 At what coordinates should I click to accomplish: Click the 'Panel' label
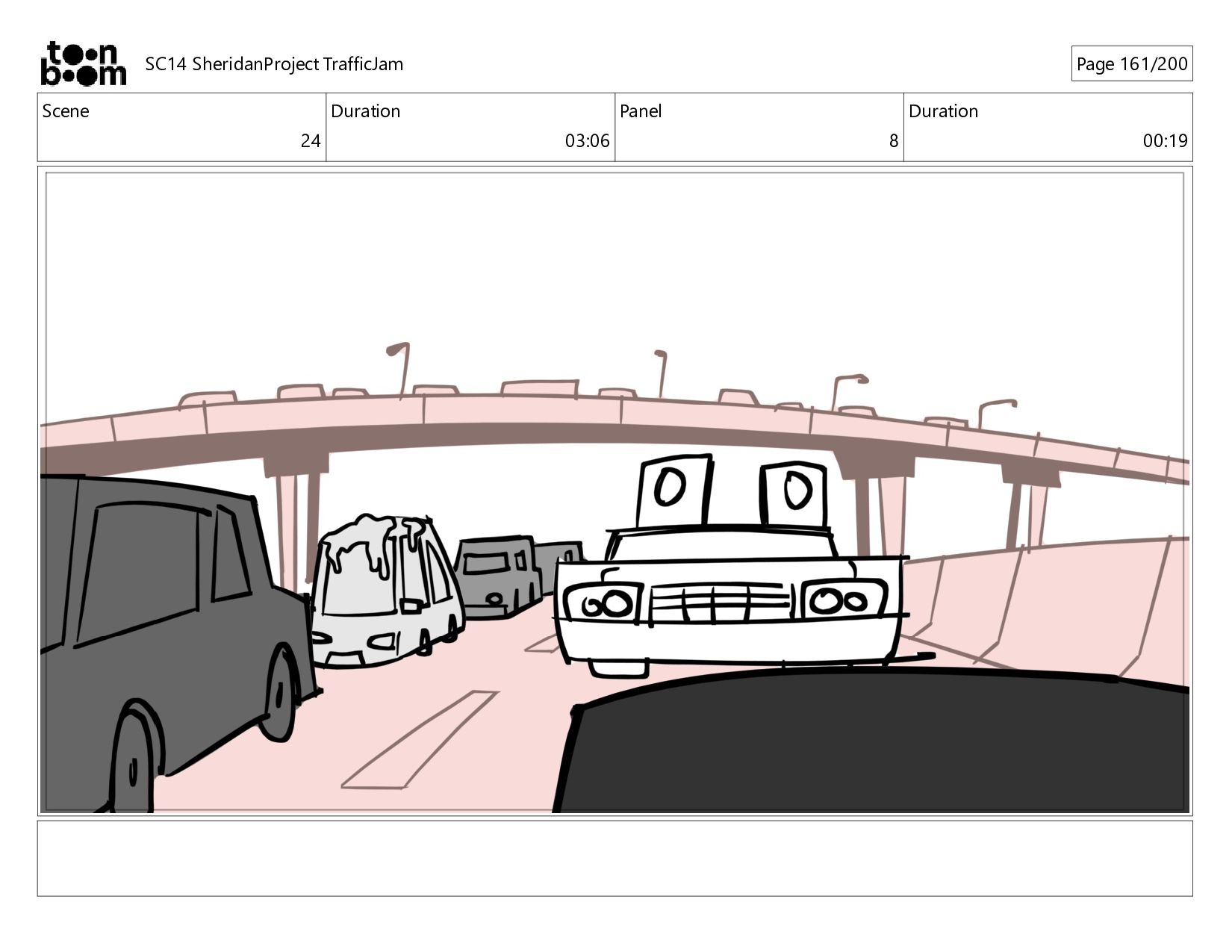(641, 111)
